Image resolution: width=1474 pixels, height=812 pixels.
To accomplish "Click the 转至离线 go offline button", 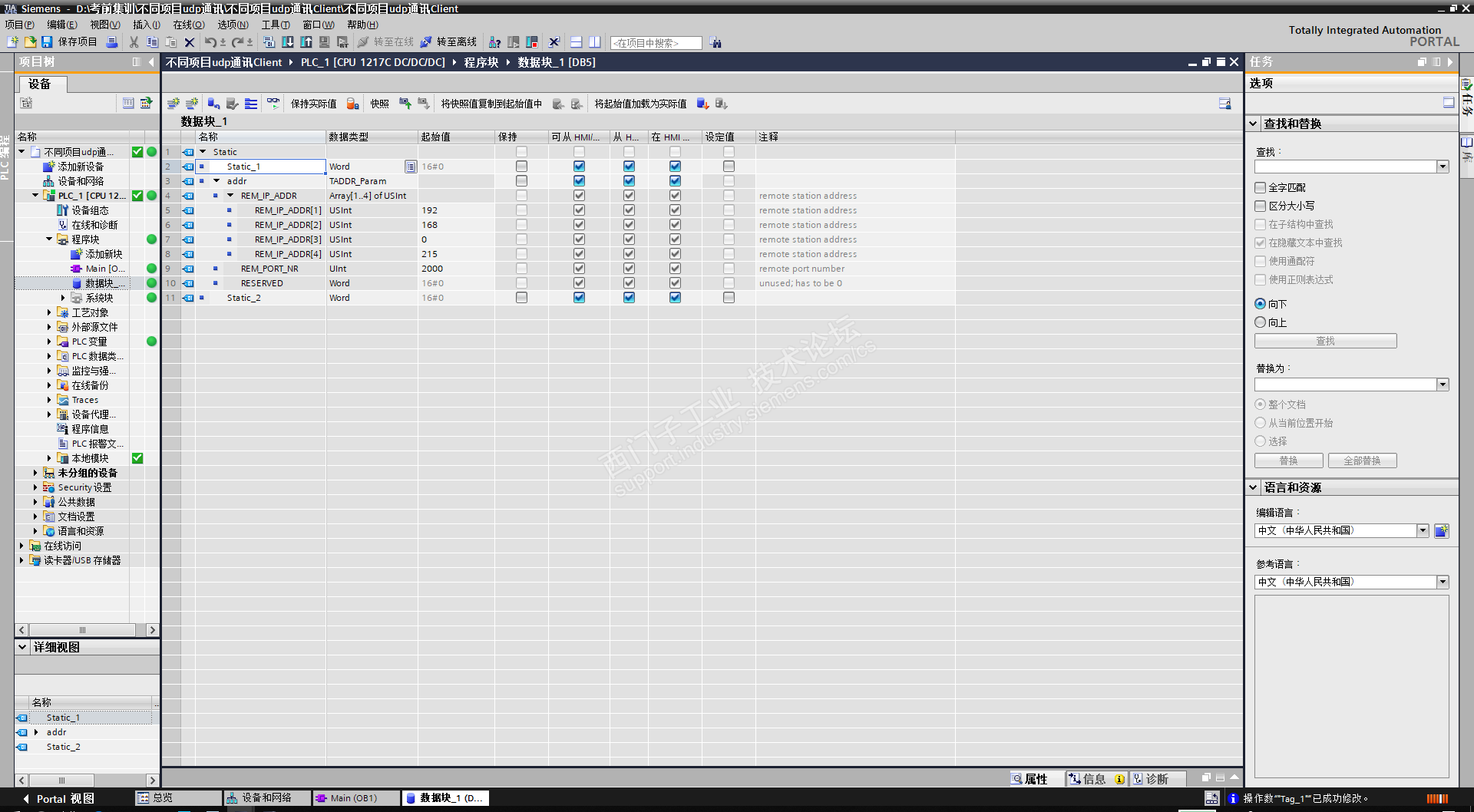I will [x=448, y=42].
